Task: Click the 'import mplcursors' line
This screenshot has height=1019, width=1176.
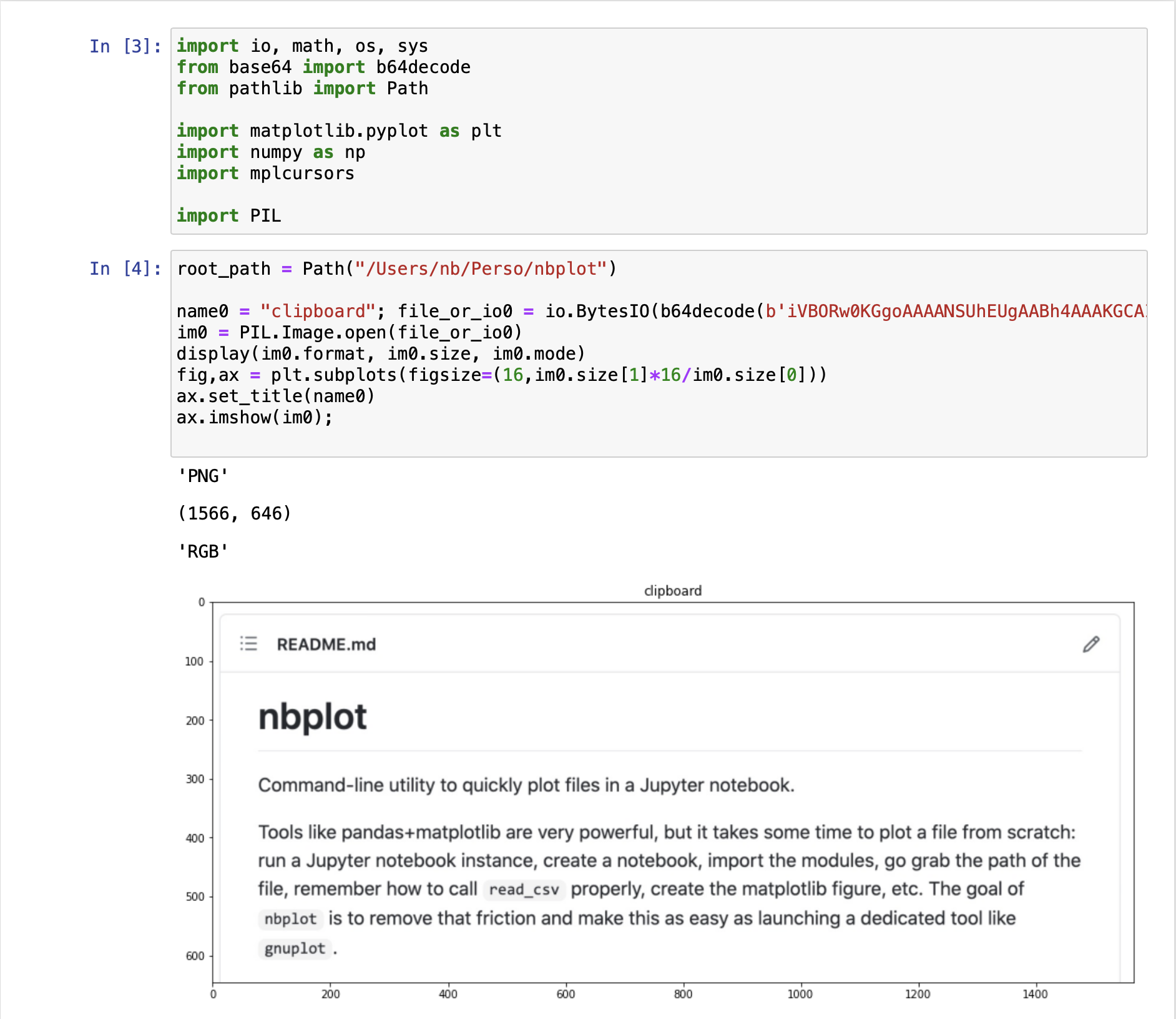Action: (x=265, y=174)
